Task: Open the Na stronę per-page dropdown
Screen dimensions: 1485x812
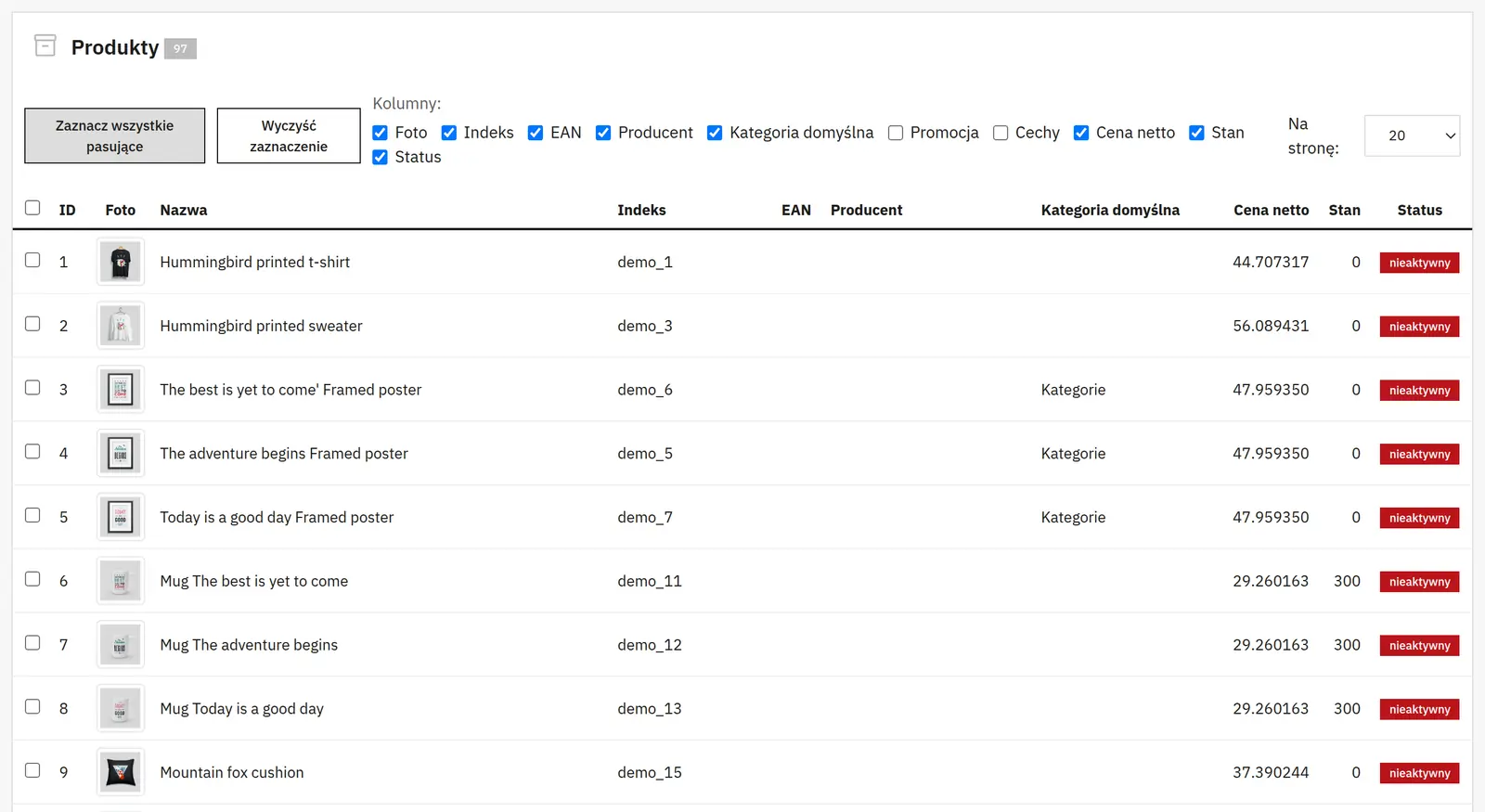Action: [1412, 135]
